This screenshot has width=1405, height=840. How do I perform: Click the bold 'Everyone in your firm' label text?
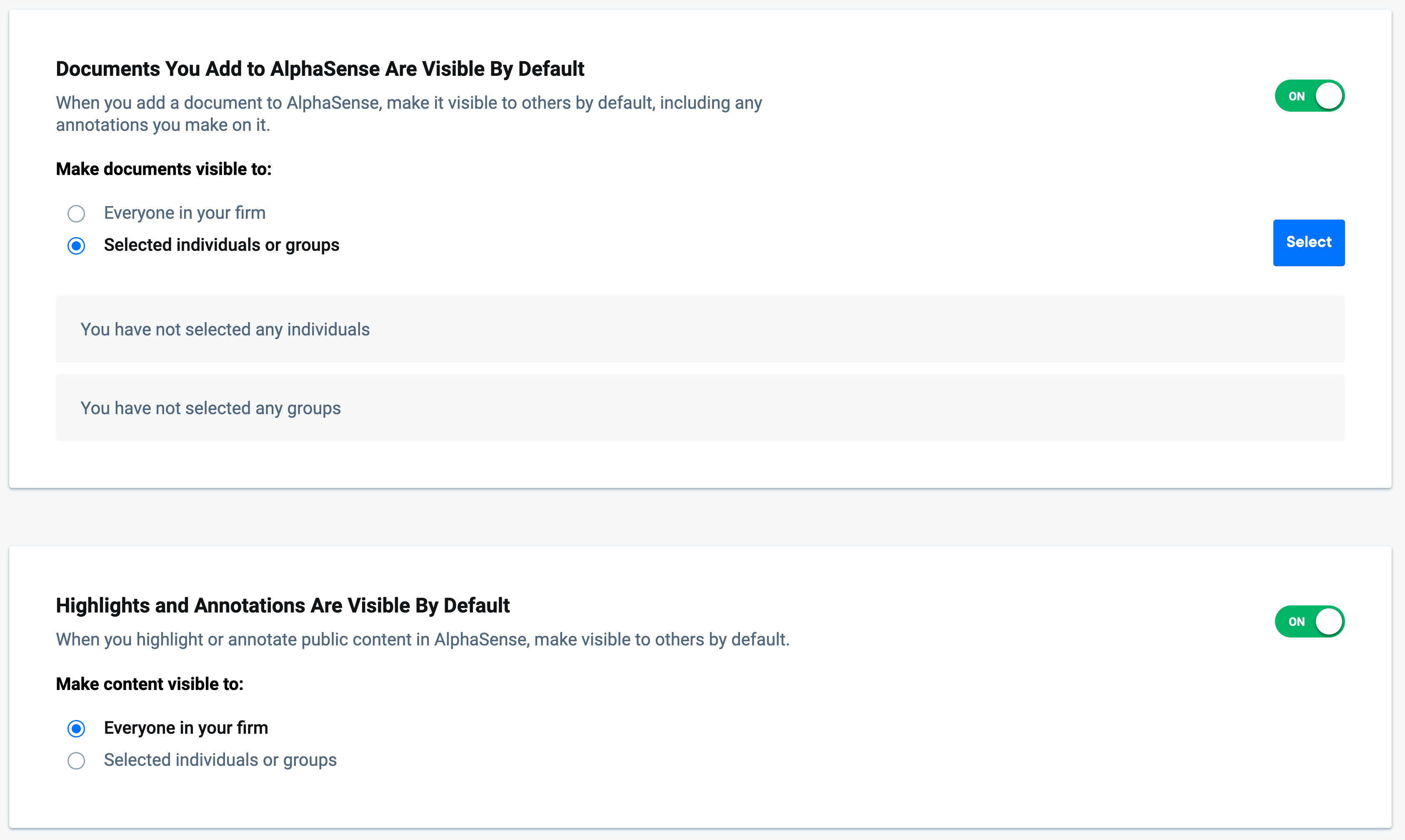pyautogui.click(x=185, y=728)
